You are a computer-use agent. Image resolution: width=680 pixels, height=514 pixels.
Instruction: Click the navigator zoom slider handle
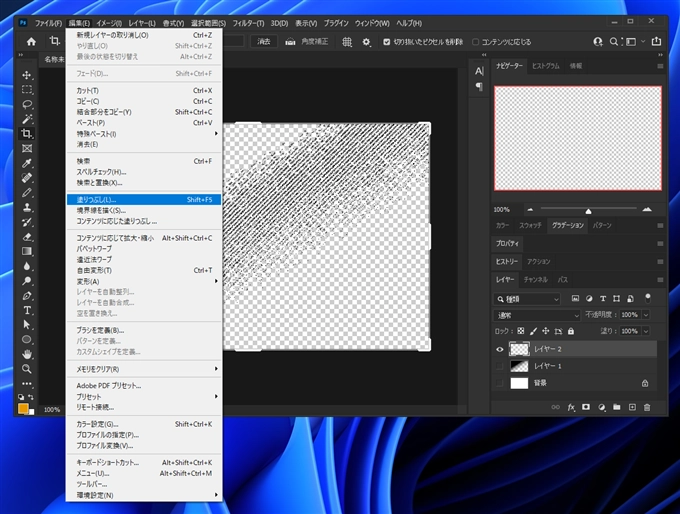tap(588, 210)
